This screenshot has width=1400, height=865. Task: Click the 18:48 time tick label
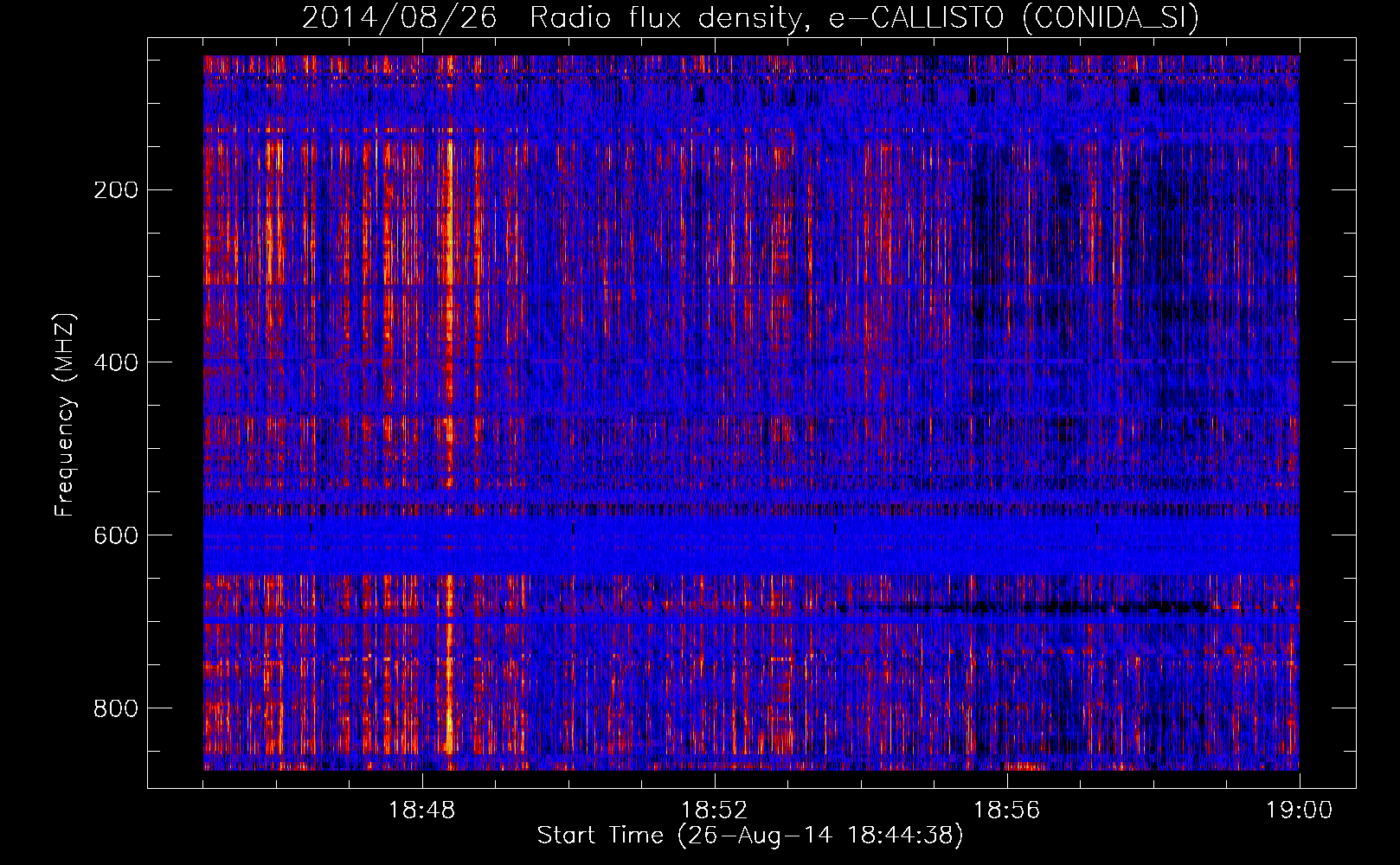click(x=422, y=811)
